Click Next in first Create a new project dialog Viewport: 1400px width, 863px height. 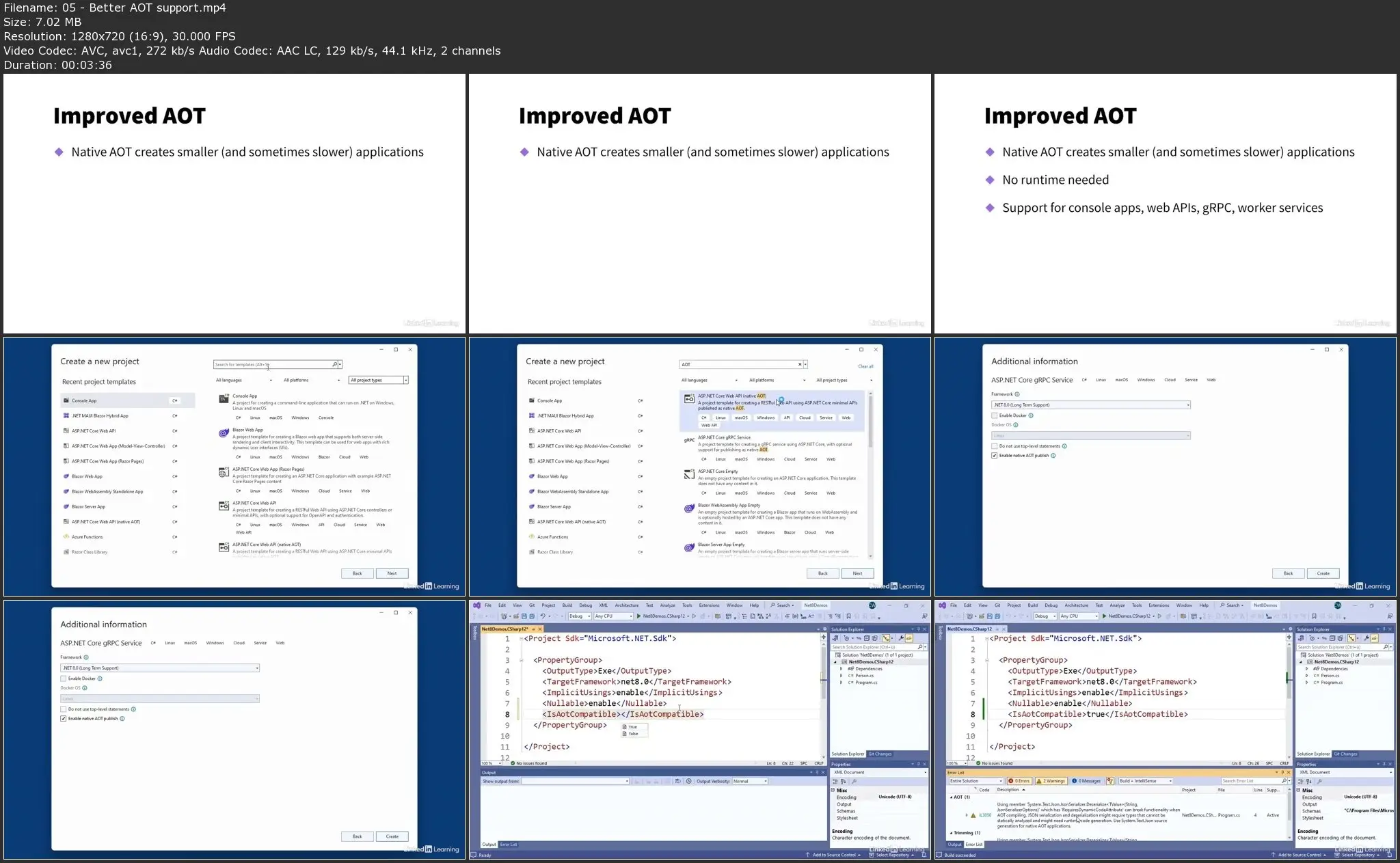coord(392,573)
